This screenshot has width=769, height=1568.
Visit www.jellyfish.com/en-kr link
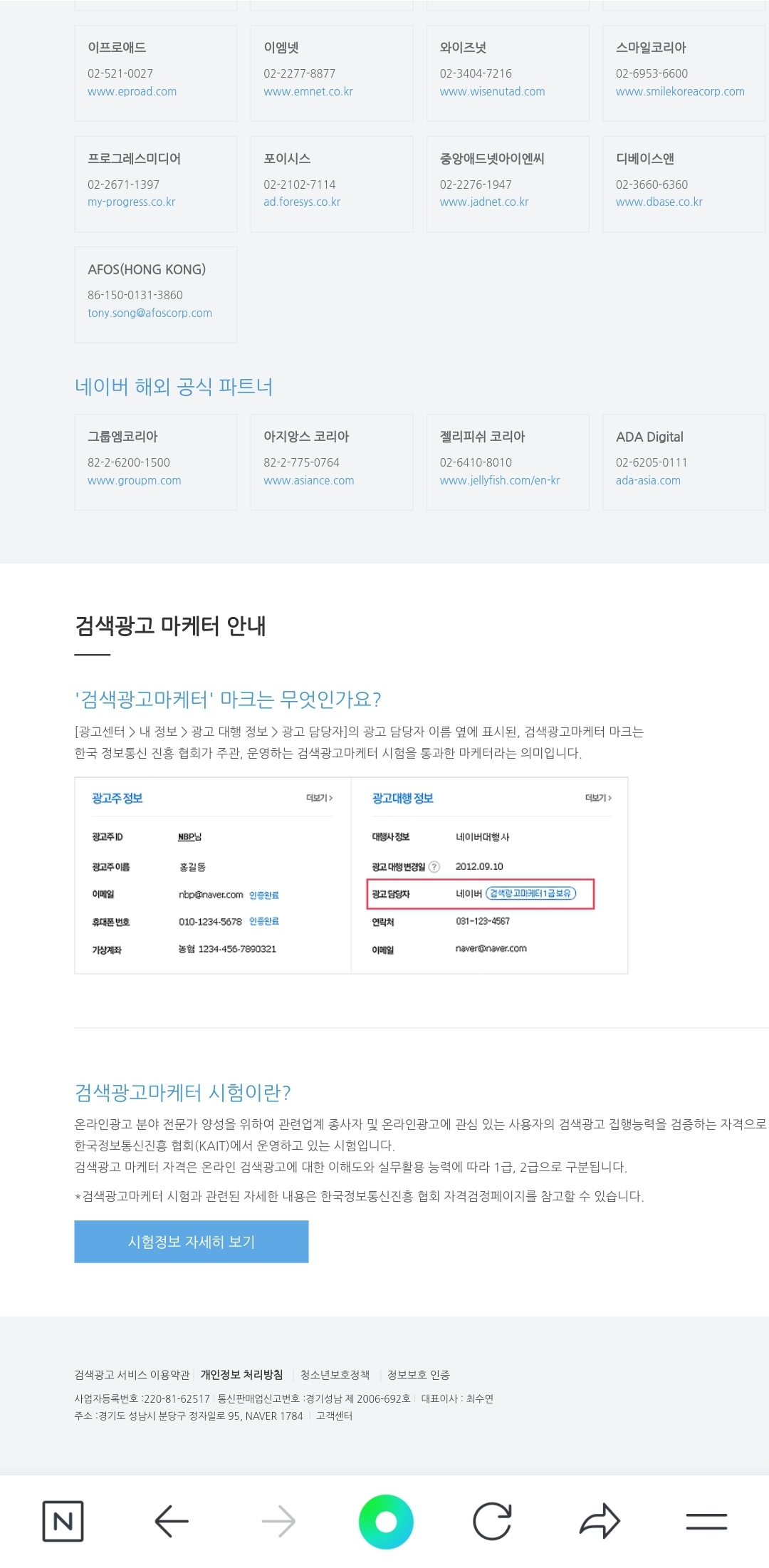500,481
